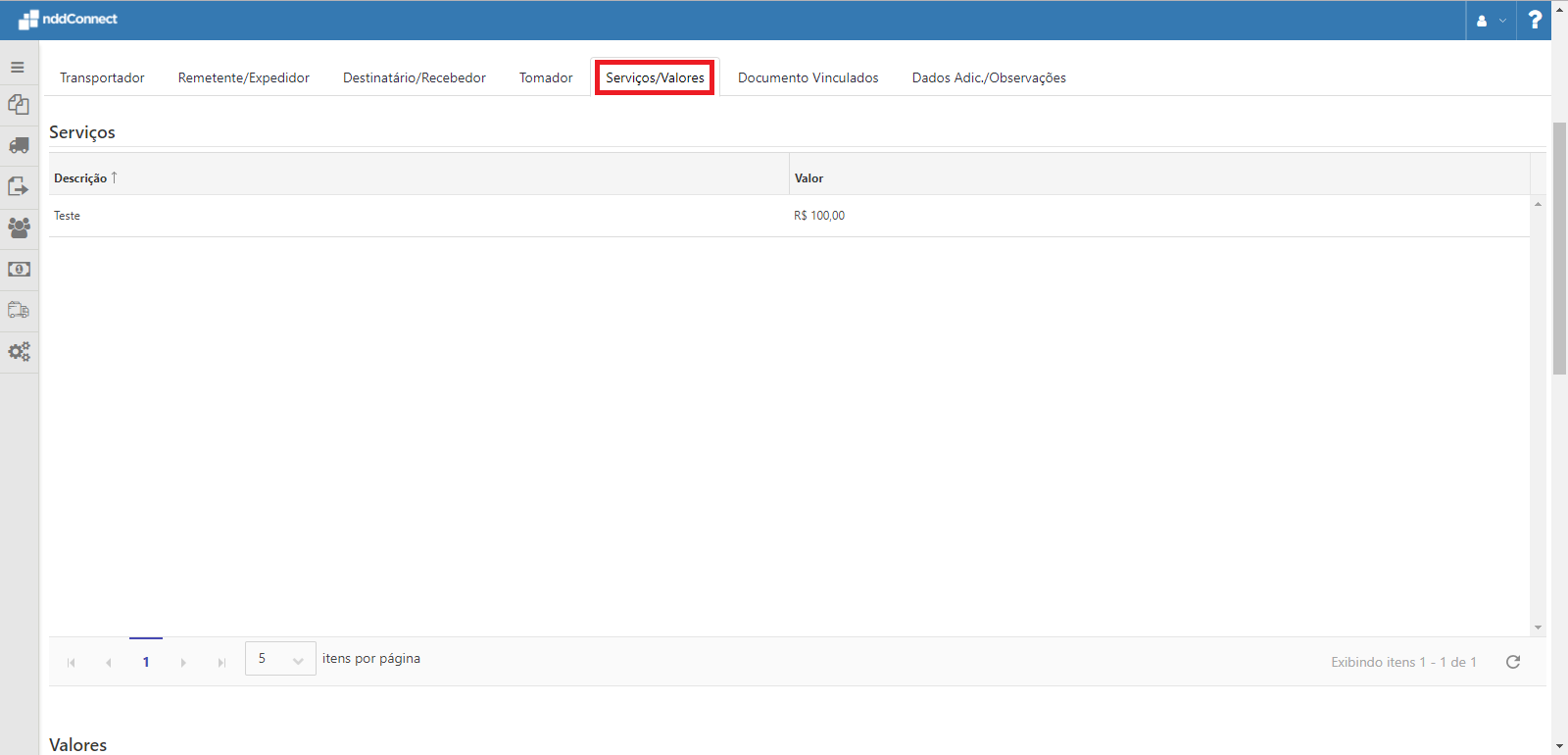Click the money payment sidebar icon
The image size is (1568, 755).
[19, 269]
